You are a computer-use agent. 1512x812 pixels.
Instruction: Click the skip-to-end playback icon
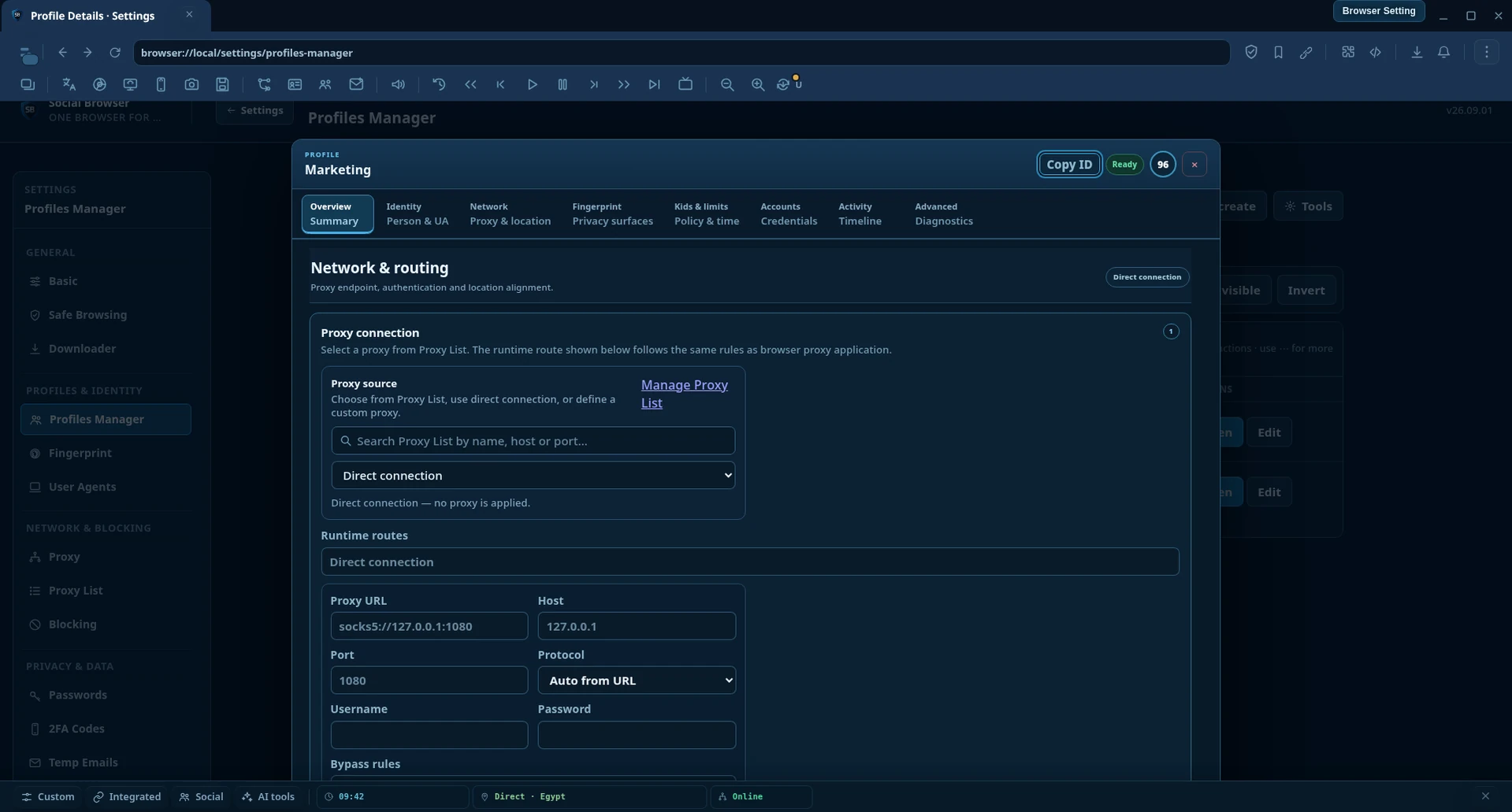coord(654,84)
